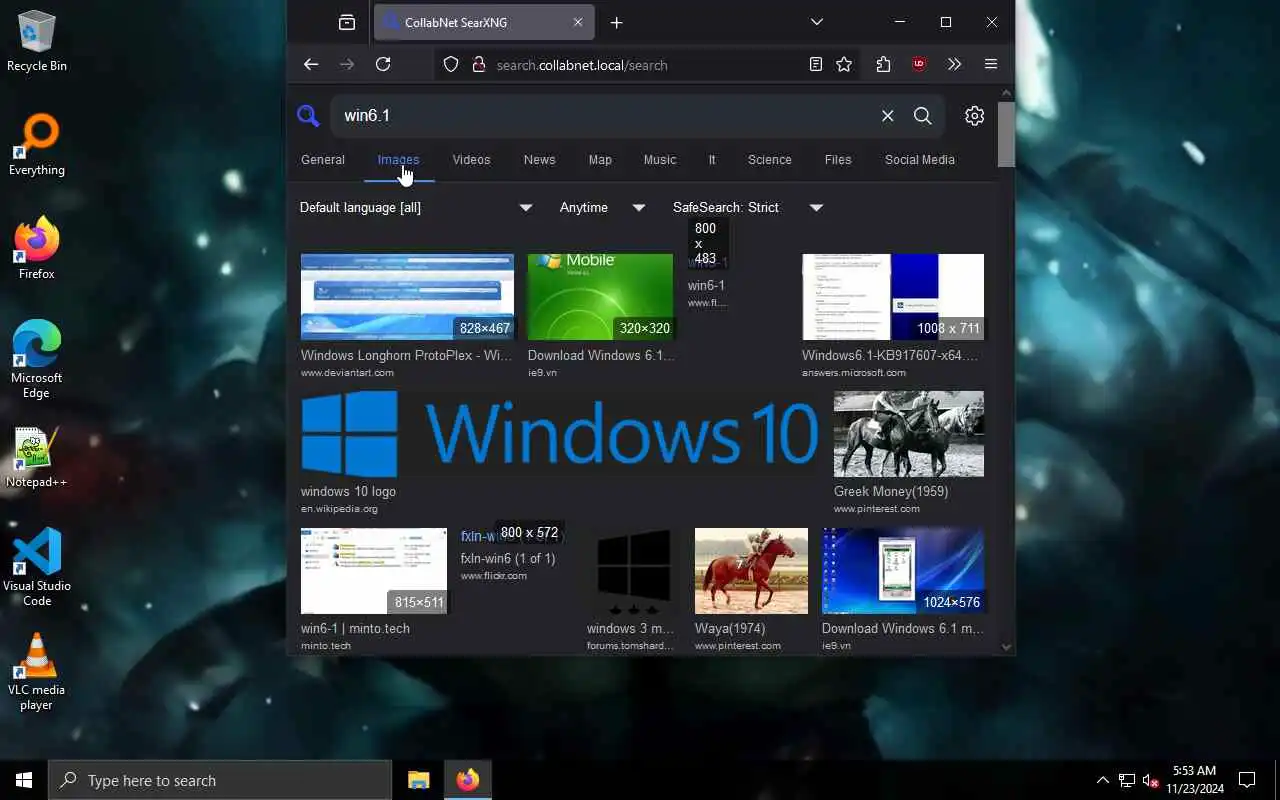
Task: Open the Windows 10 logo image
Action: [x=560, y=434]
